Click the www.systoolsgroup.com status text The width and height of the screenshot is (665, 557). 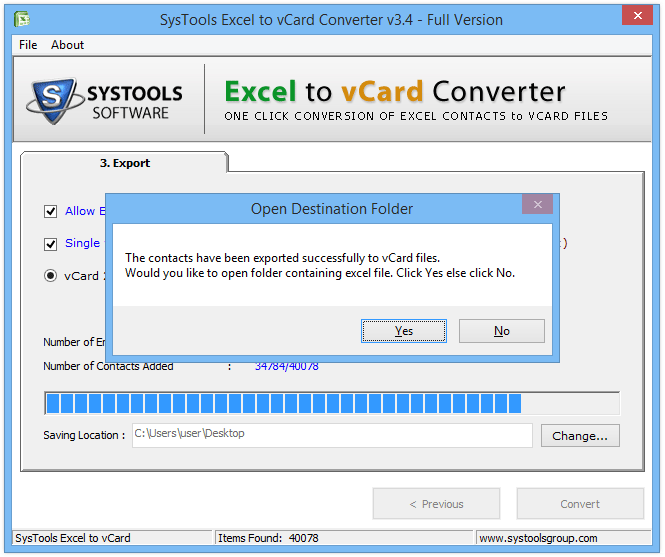[538, 538]
